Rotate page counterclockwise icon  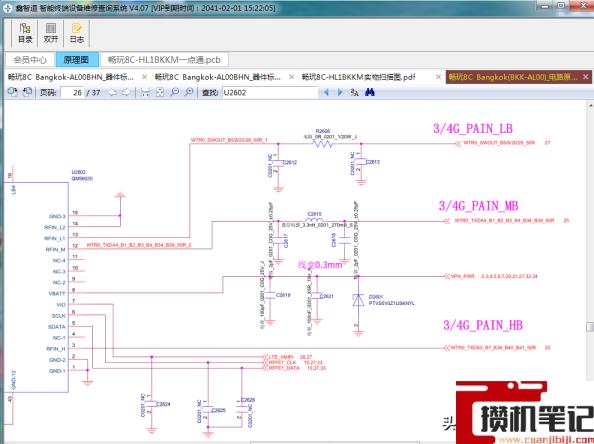[13, 92]
